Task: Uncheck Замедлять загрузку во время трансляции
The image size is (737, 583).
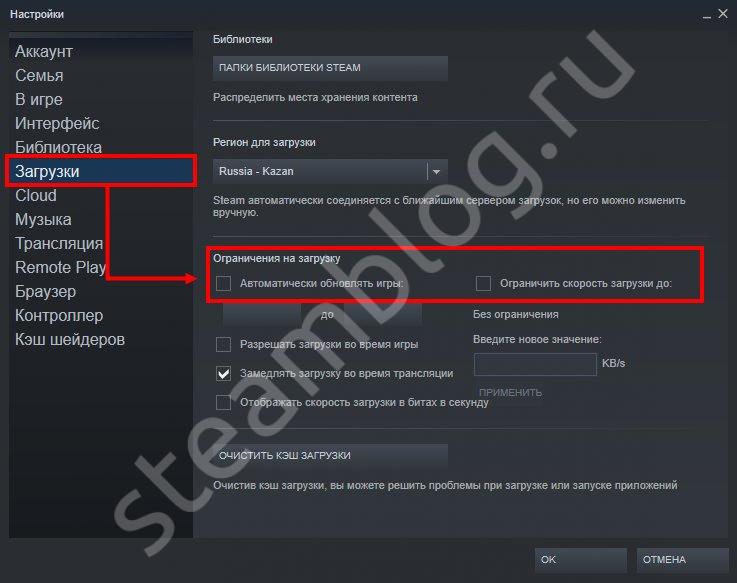Action: [x=223, y=373]
